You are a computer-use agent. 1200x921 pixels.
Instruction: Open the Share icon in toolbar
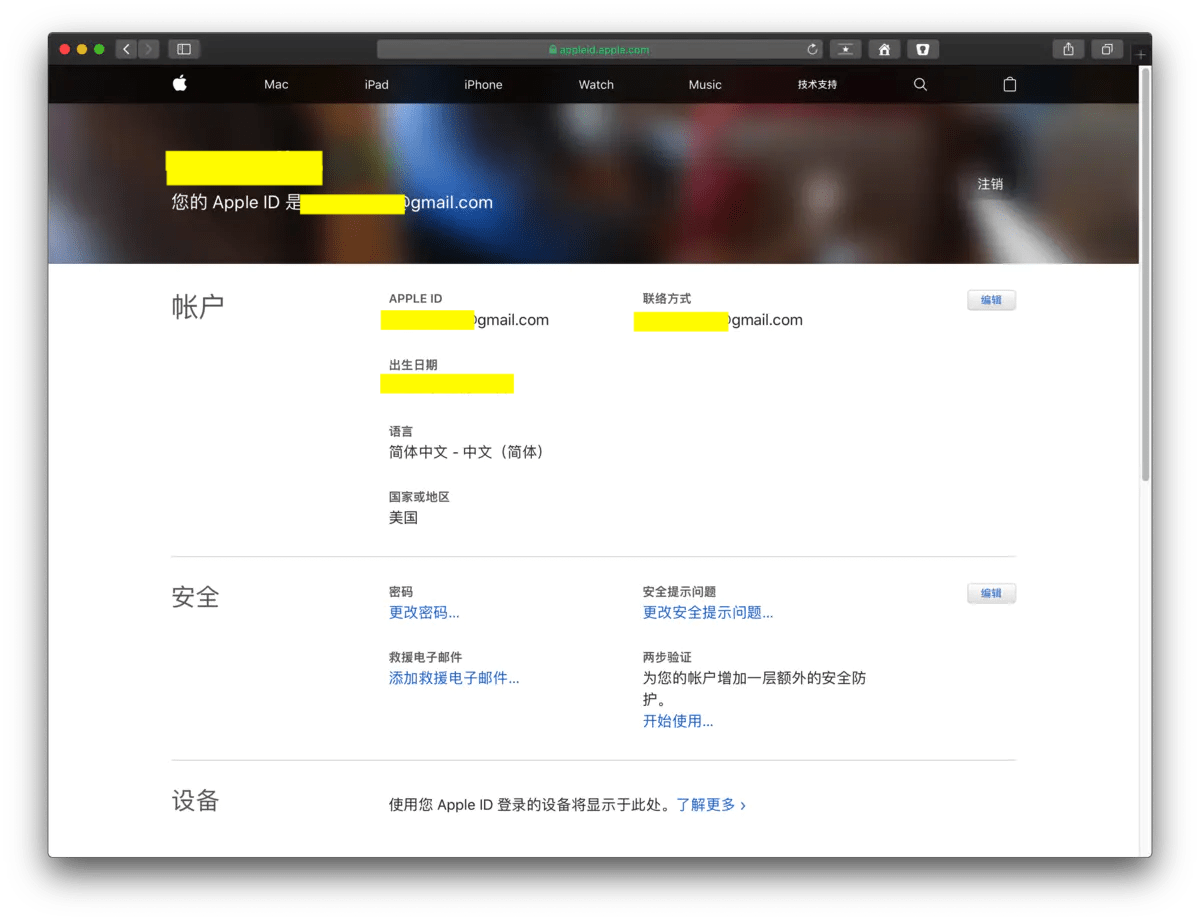tap(1069, 49)
